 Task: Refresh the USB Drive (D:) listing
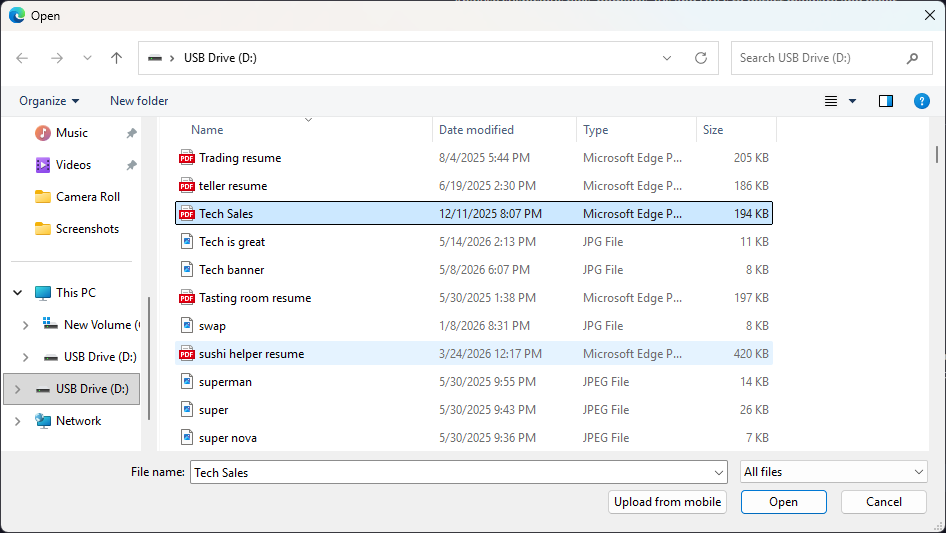click(x=700, y=58)
